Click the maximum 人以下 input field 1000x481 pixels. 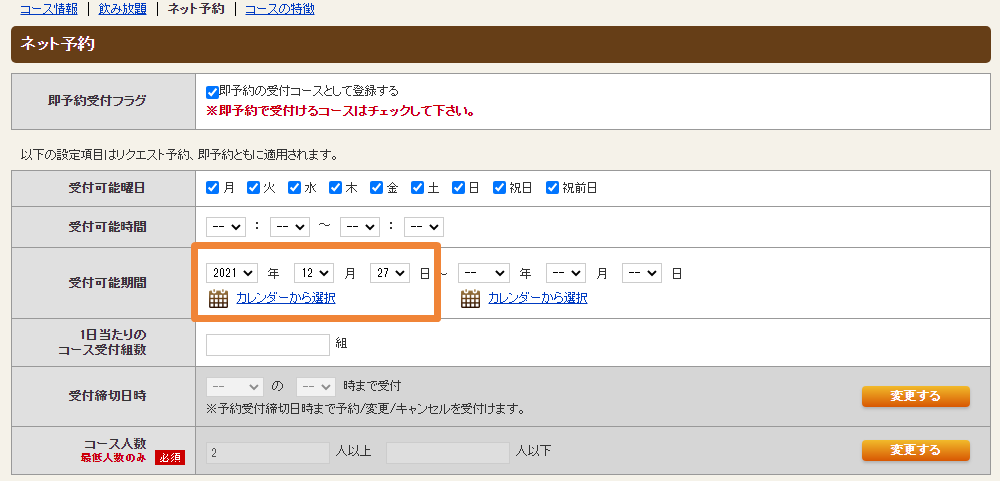pos(448,453)
